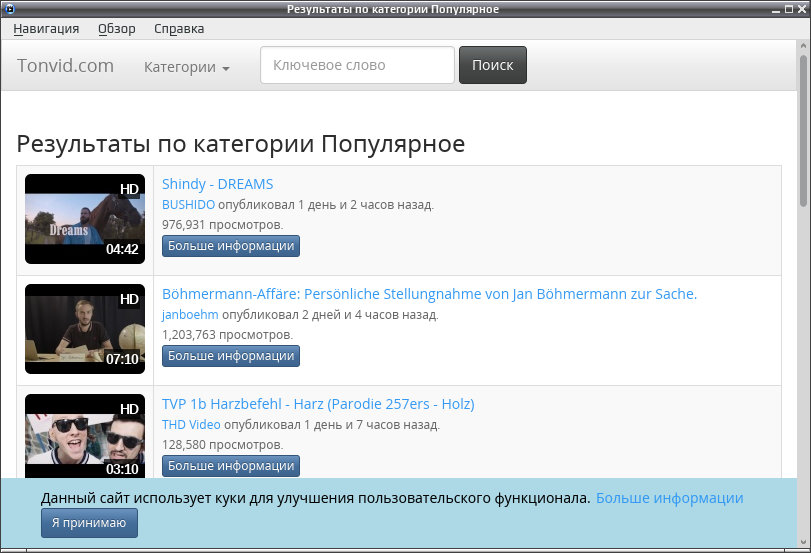Image resolution: width=811 pixels, height=553 pixels.
Task: Open the Böhmermann-Affäre title link
Action: pos(429,294)
